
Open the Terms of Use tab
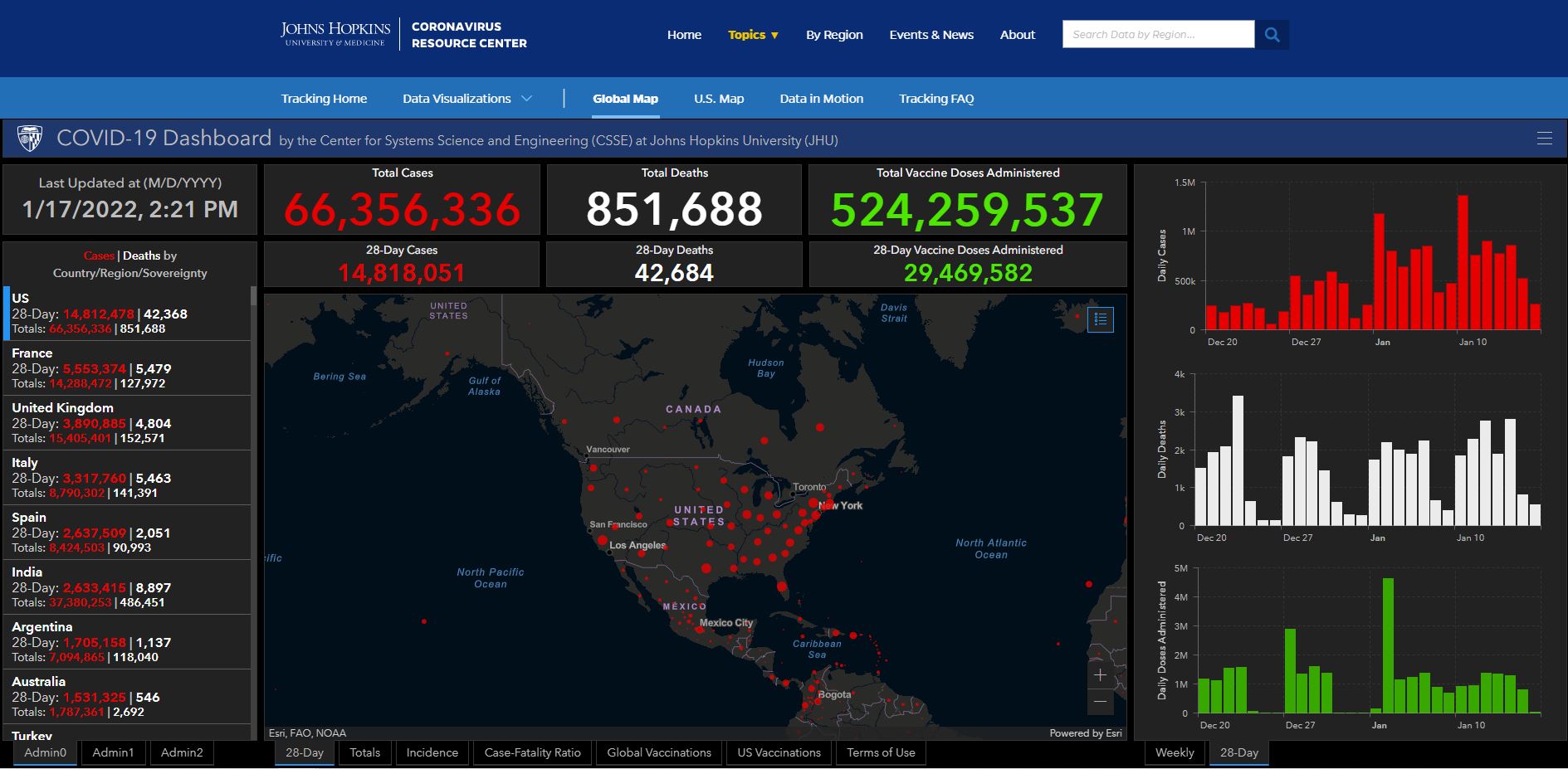coord(881,752)
